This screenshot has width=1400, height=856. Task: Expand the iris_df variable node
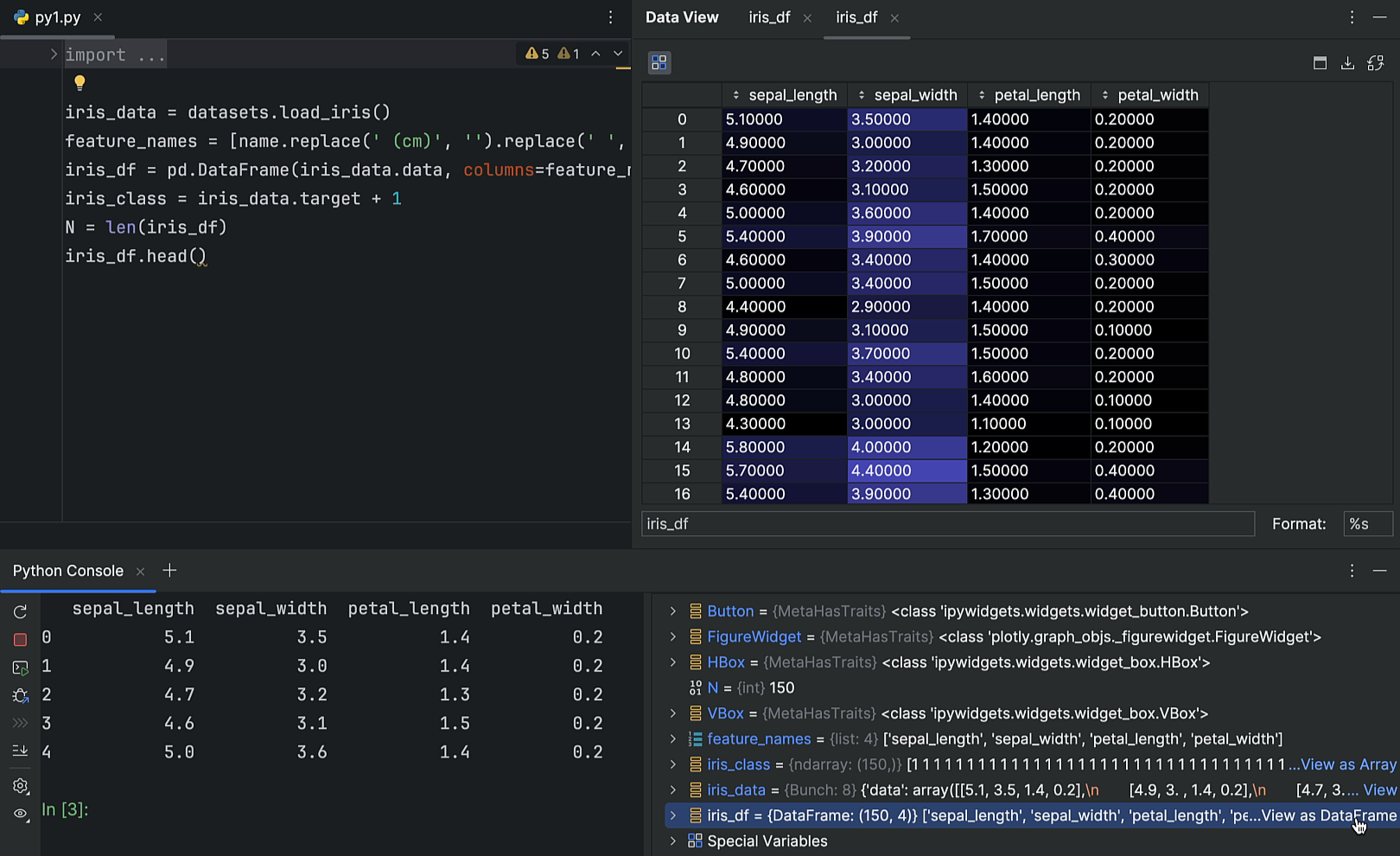click(673, 815)
